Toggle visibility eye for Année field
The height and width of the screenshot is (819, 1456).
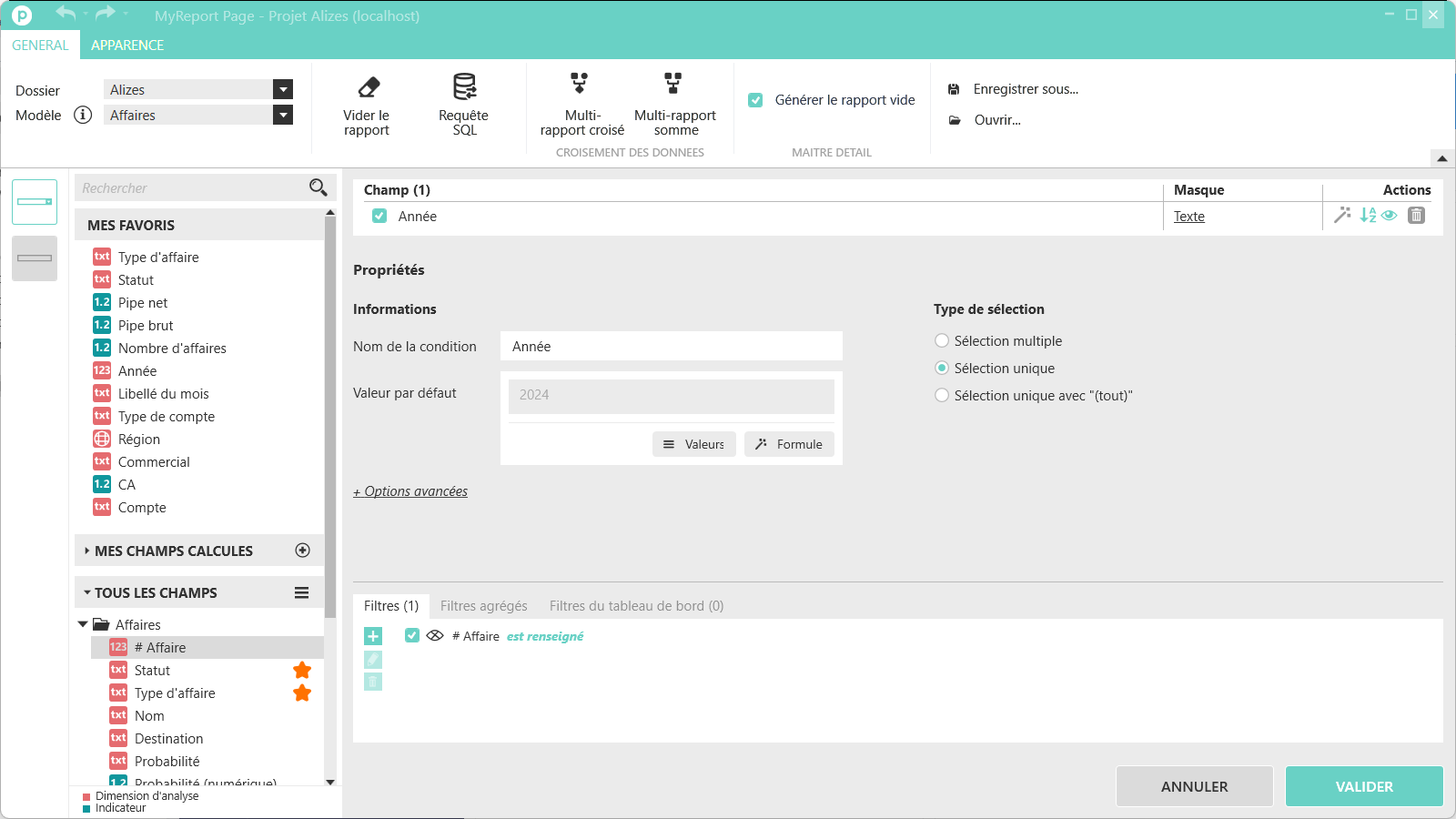(1390, 216)
